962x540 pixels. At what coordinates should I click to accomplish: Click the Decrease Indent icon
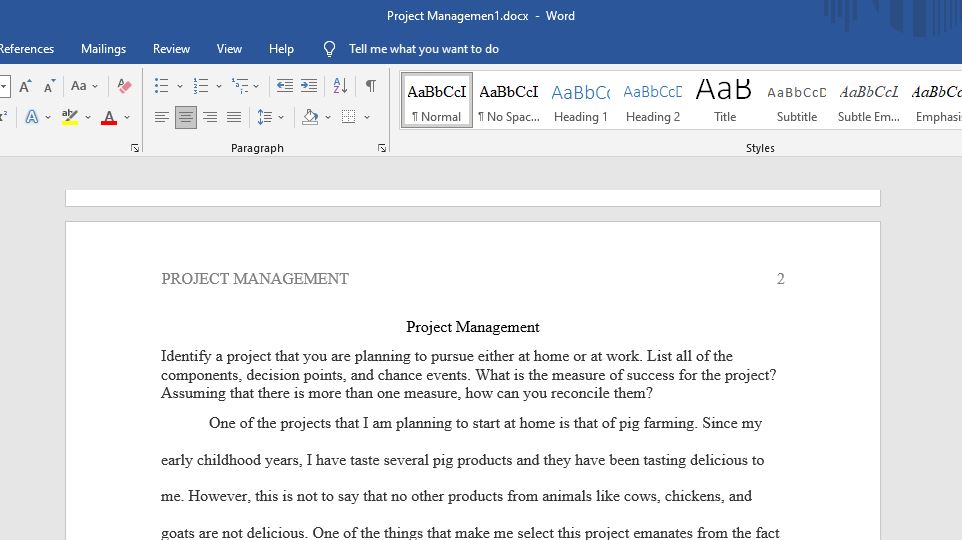point(285,86)
